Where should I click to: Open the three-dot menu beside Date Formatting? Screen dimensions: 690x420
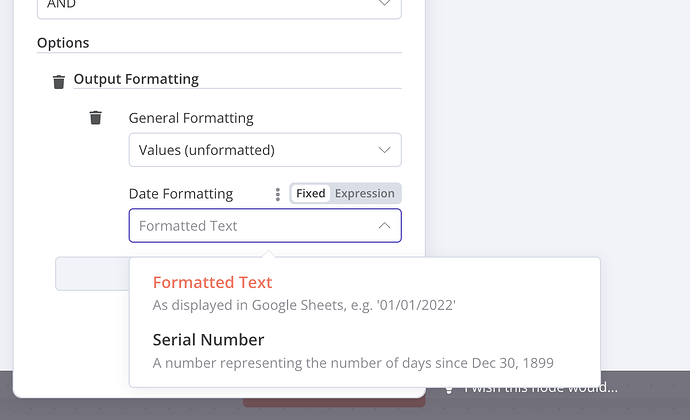coord(278,194)
